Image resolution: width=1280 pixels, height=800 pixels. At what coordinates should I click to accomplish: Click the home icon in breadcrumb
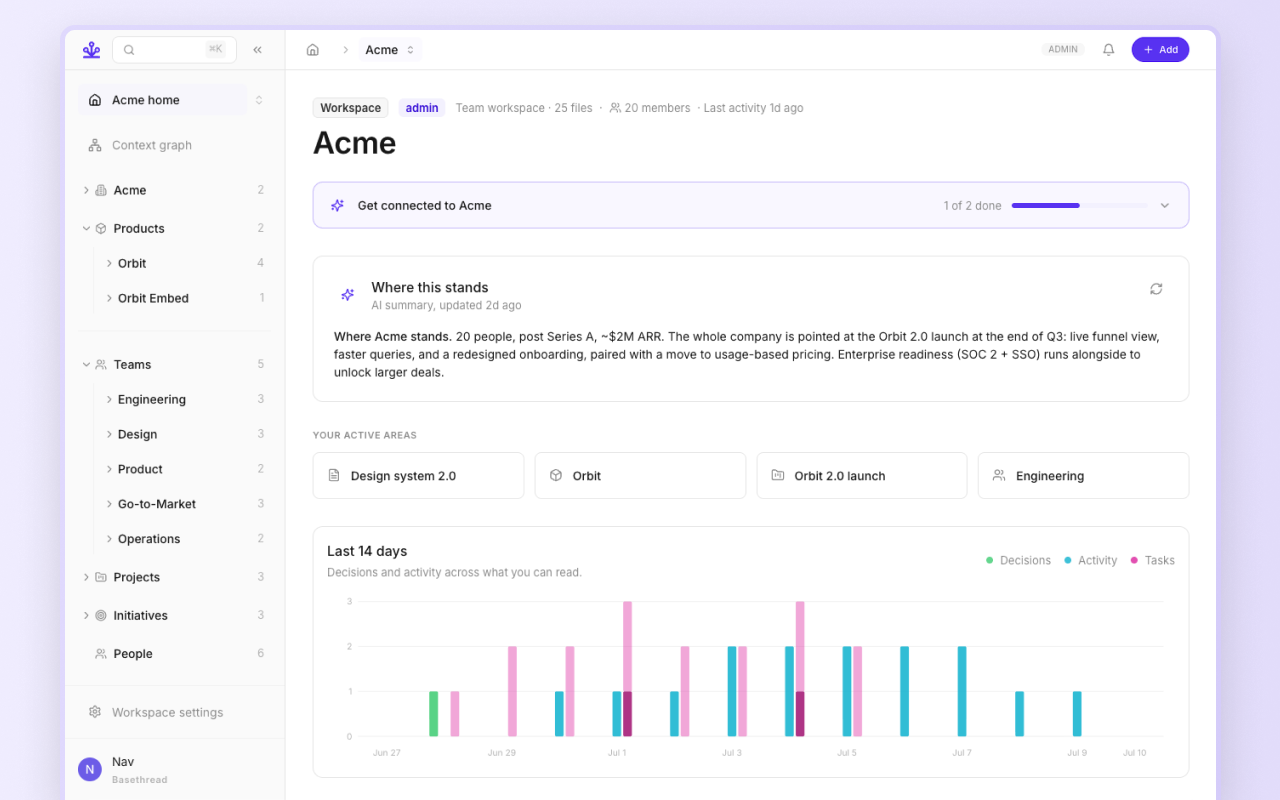point(313,50)
